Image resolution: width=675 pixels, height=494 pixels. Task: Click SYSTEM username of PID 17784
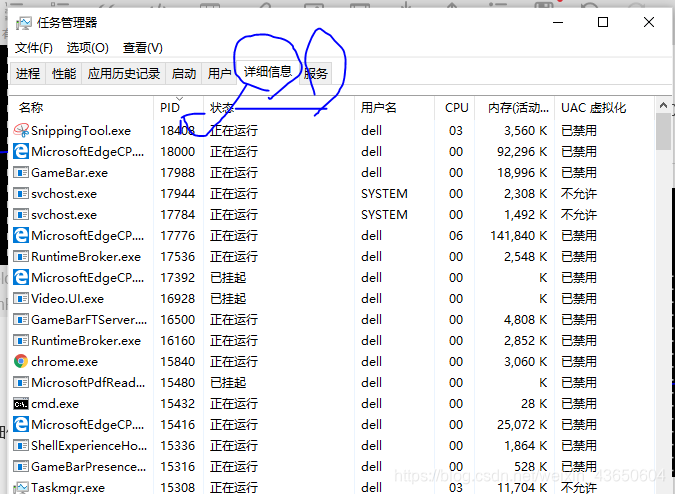tap(384, 215)
